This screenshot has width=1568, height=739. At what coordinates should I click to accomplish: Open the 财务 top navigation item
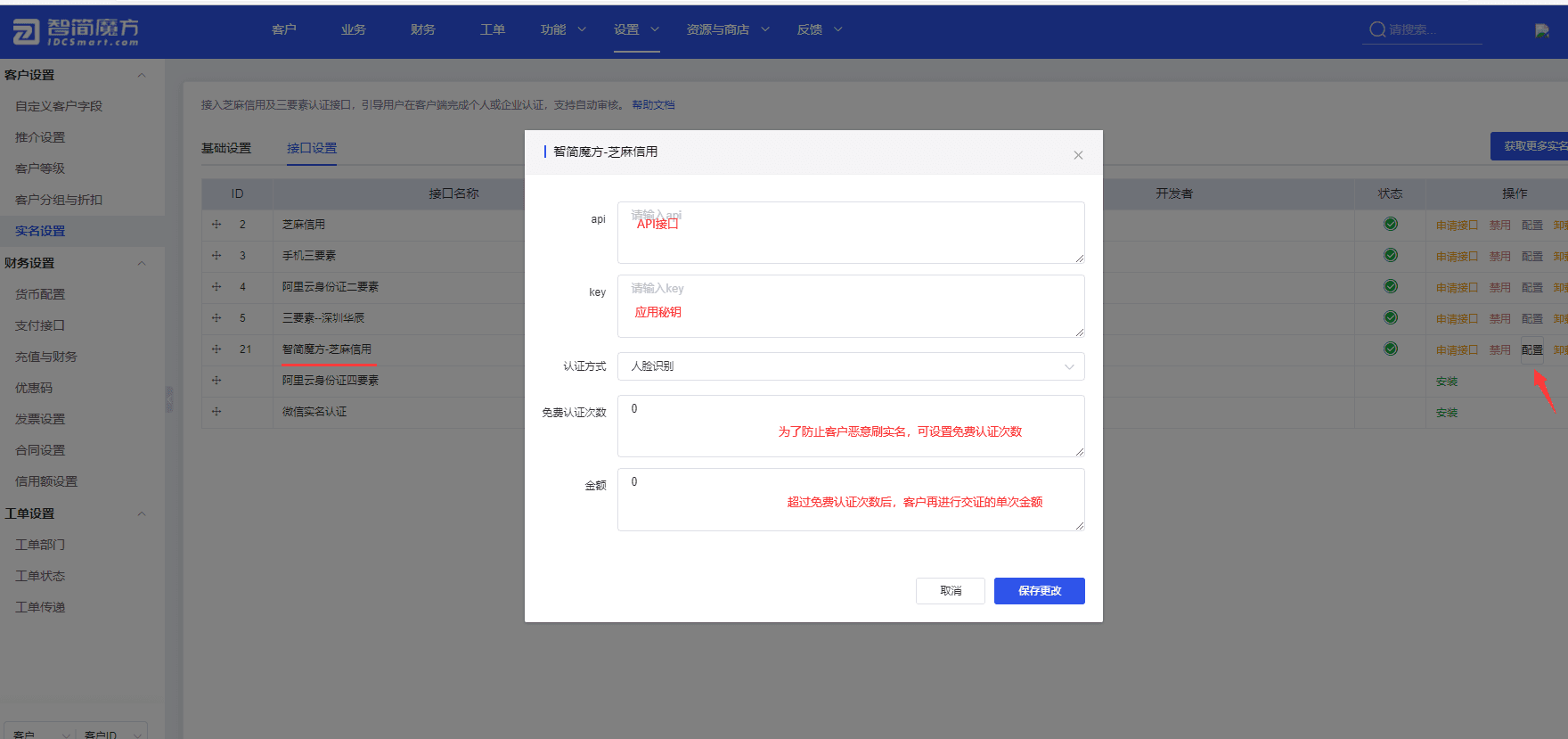tap(423, 29)
